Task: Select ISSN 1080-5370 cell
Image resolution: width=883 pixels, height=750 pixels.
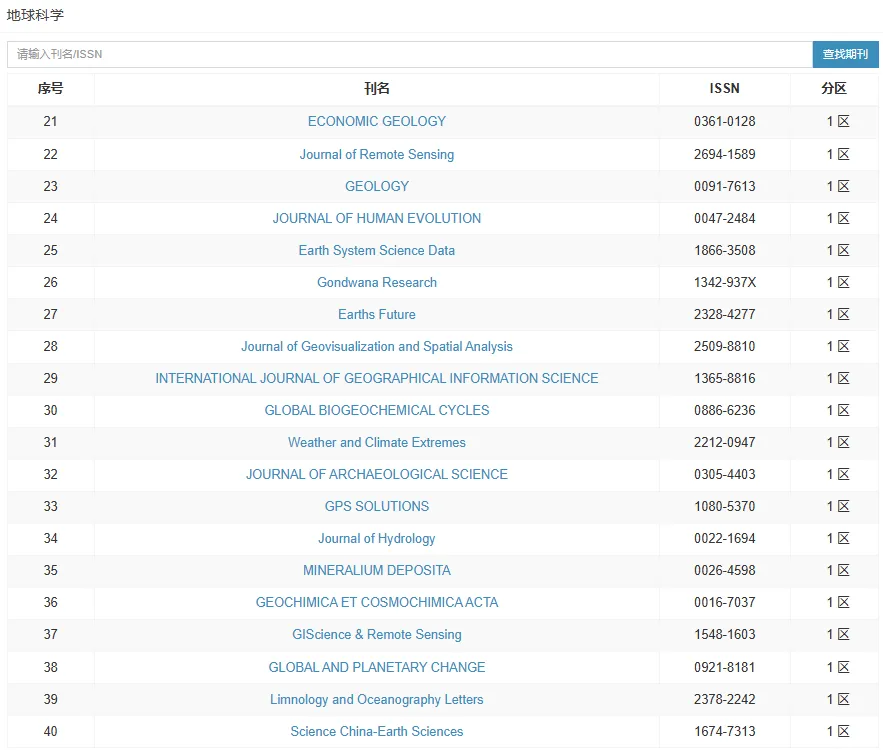Action: pos(725,507)
